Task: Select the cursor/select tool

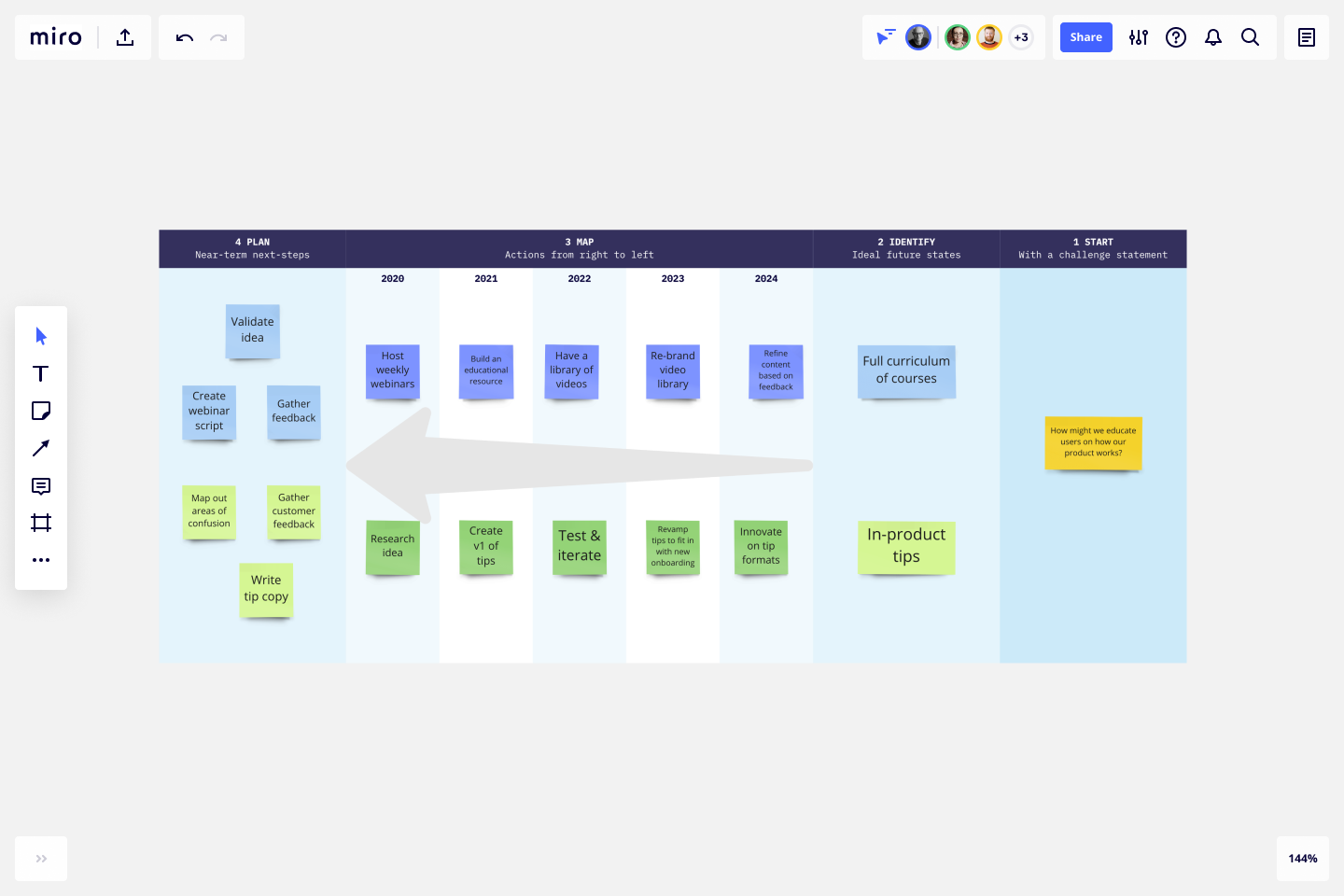Action: (x=41, y=336)
